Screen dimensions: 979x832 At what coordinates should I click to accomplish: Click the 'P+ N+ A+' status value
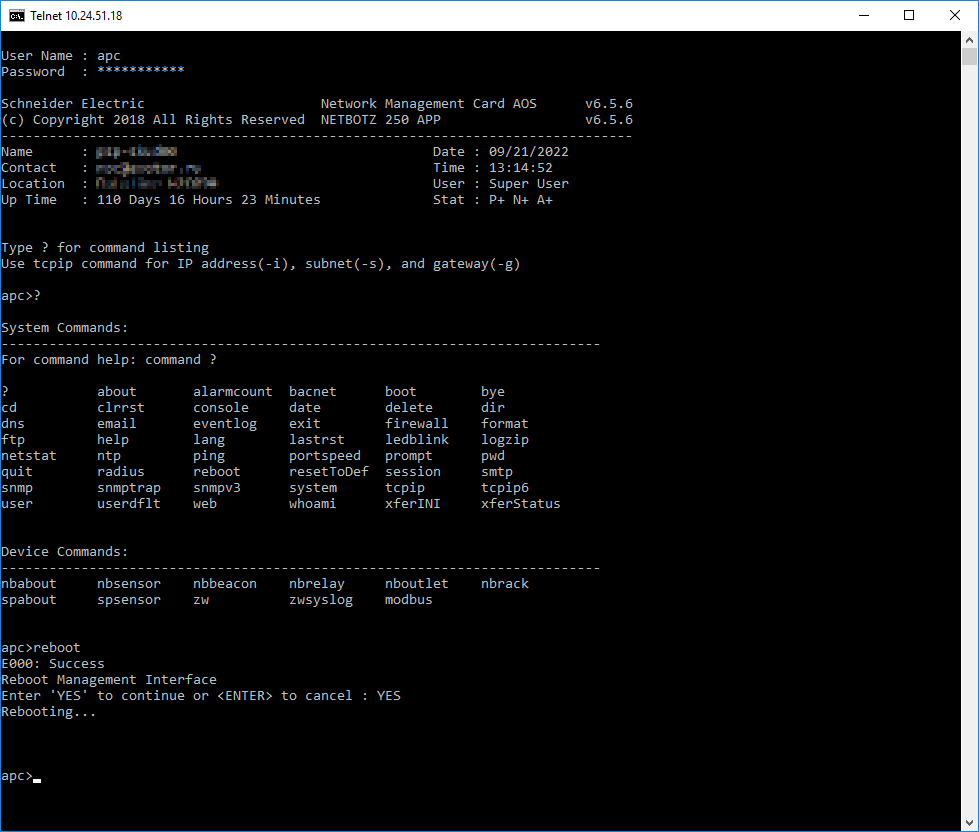(521, 200)
